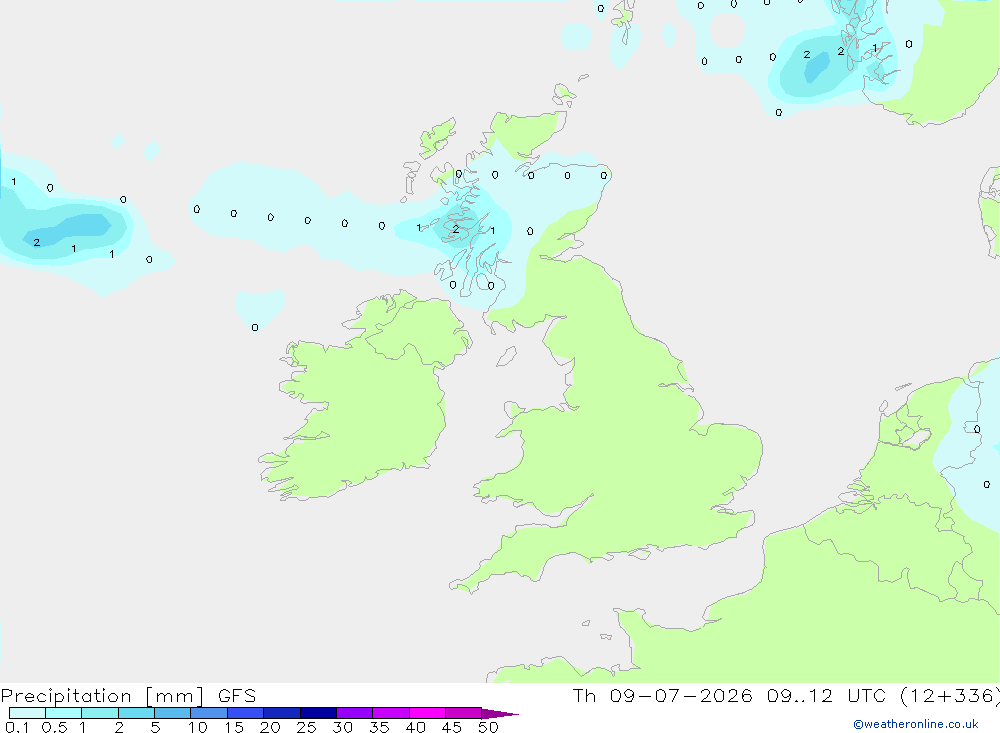Image resolution: width=1000 pixels, height=733 pixels.
Task: Click the '10' legend scale label
Action: click(198, 727)
